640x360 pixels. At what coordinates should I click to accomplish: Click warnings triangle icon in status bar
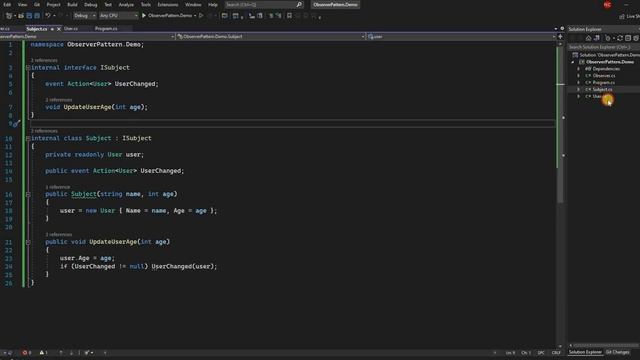[43, 353]
